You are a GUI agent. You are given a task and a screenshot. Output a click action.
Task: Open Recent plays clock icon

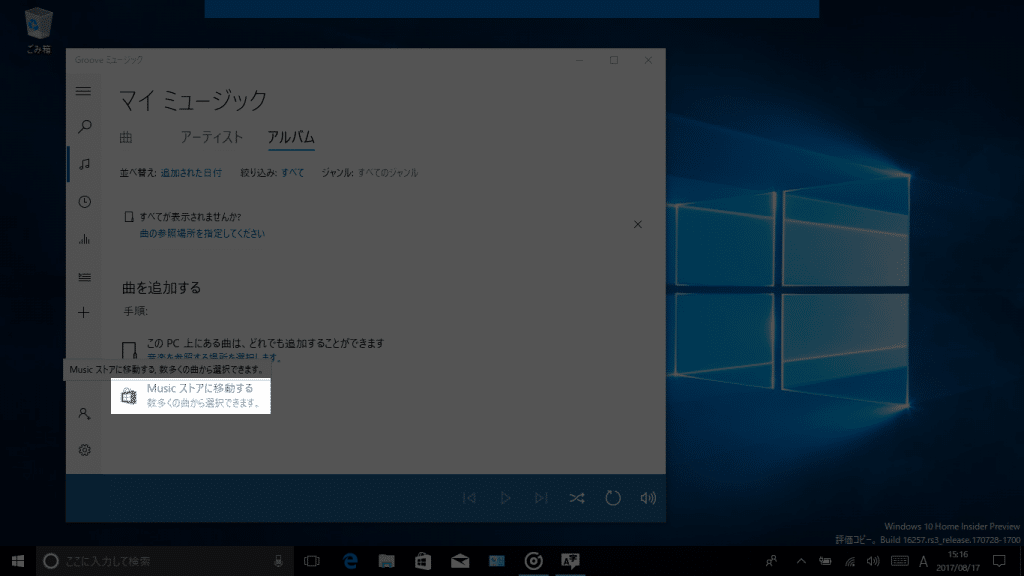(84, 202)
